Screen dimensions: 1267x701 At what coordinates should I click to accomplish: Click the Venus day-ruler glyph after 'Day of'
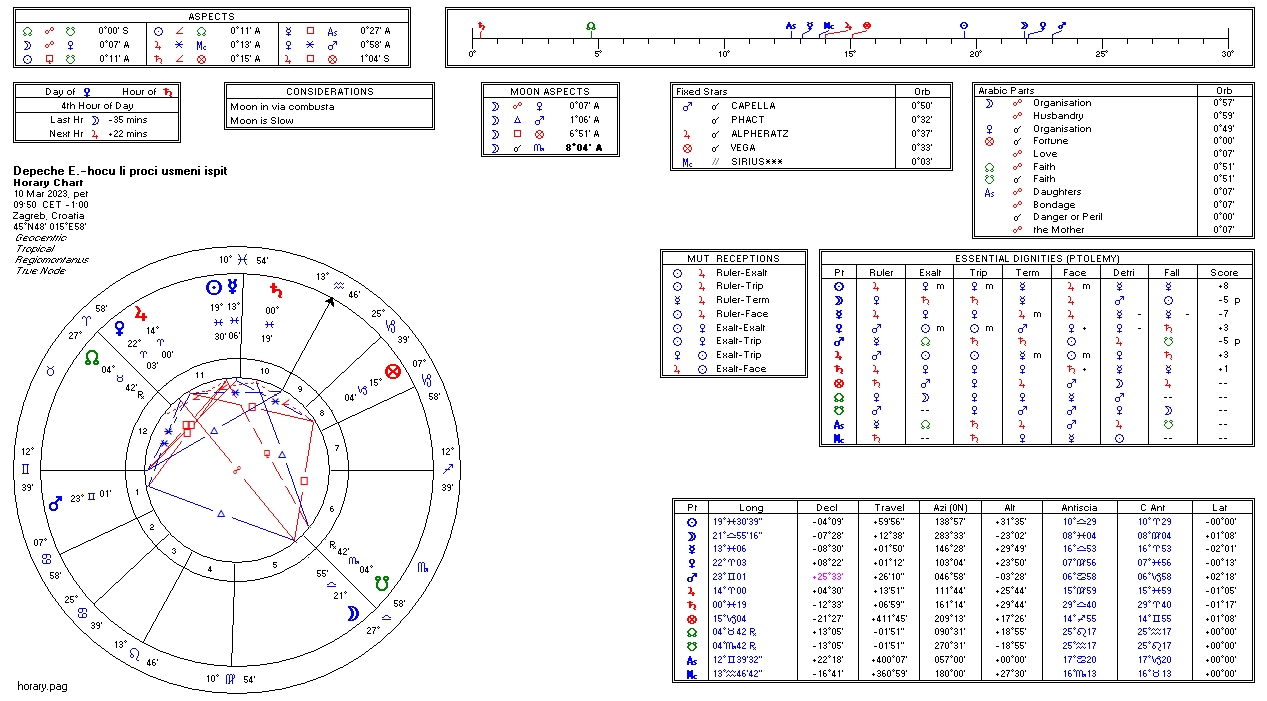pyautogui.click(x=87, y=92)
